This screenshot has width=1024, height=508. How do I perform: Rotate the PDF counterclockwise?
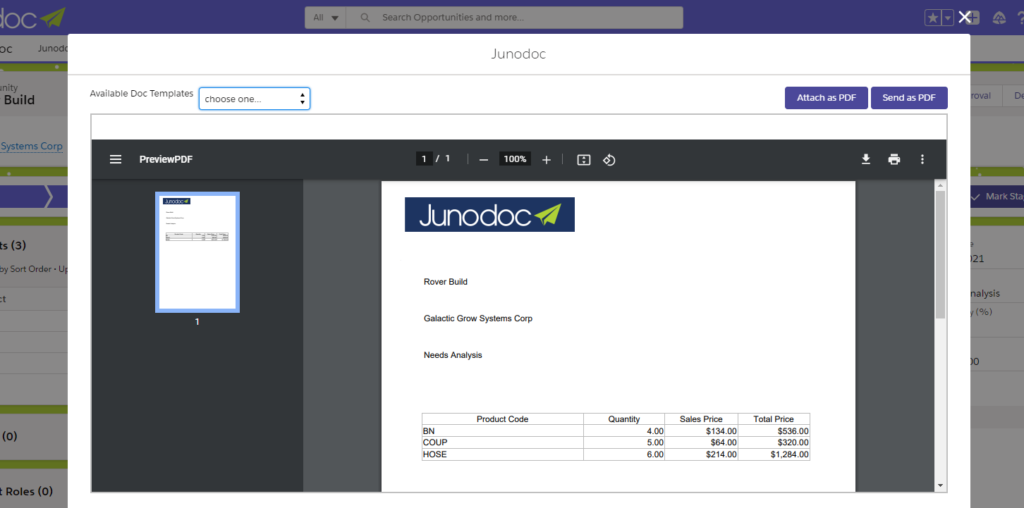(x=609, y=160)
